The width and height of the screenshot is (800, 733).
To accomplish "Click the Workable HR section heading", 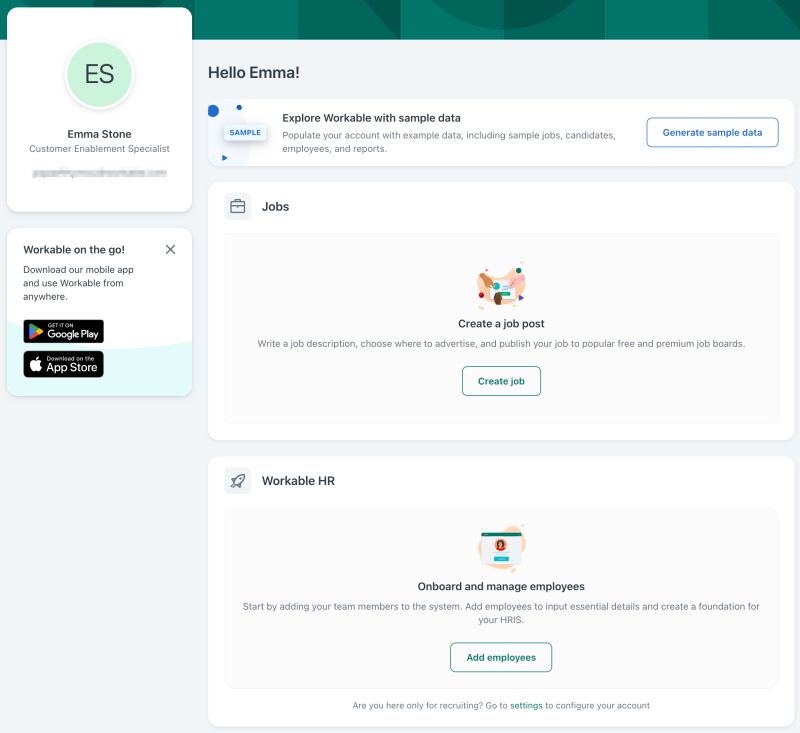I will 298,481.
